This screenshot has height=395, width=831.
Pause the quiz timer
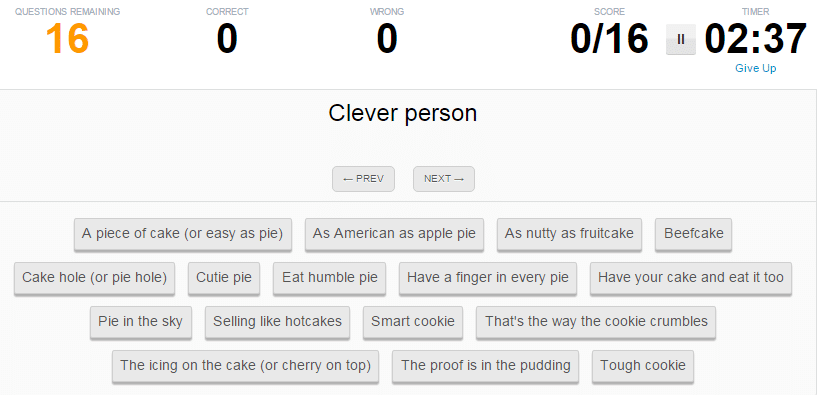click(681, 39)
